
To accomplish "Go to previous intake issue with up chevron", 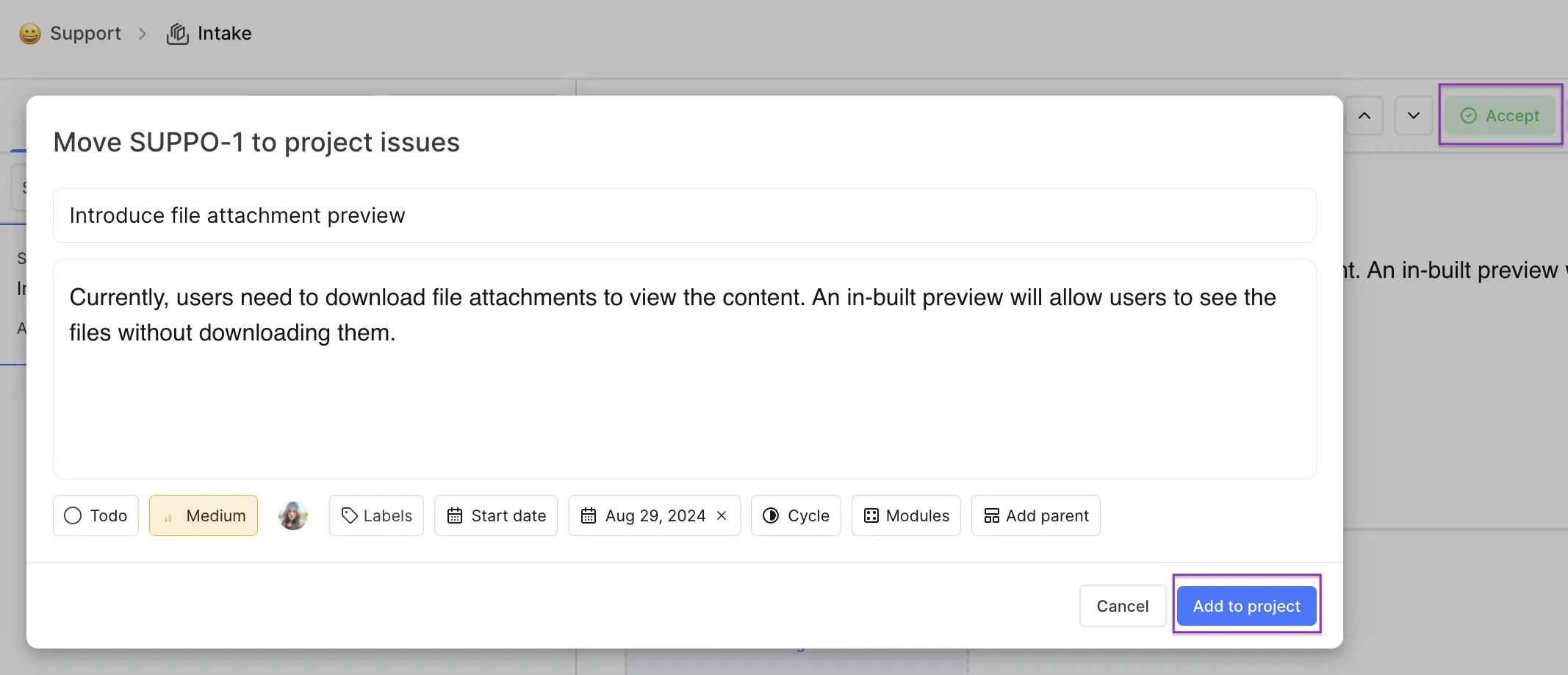I will point(1364,115).
